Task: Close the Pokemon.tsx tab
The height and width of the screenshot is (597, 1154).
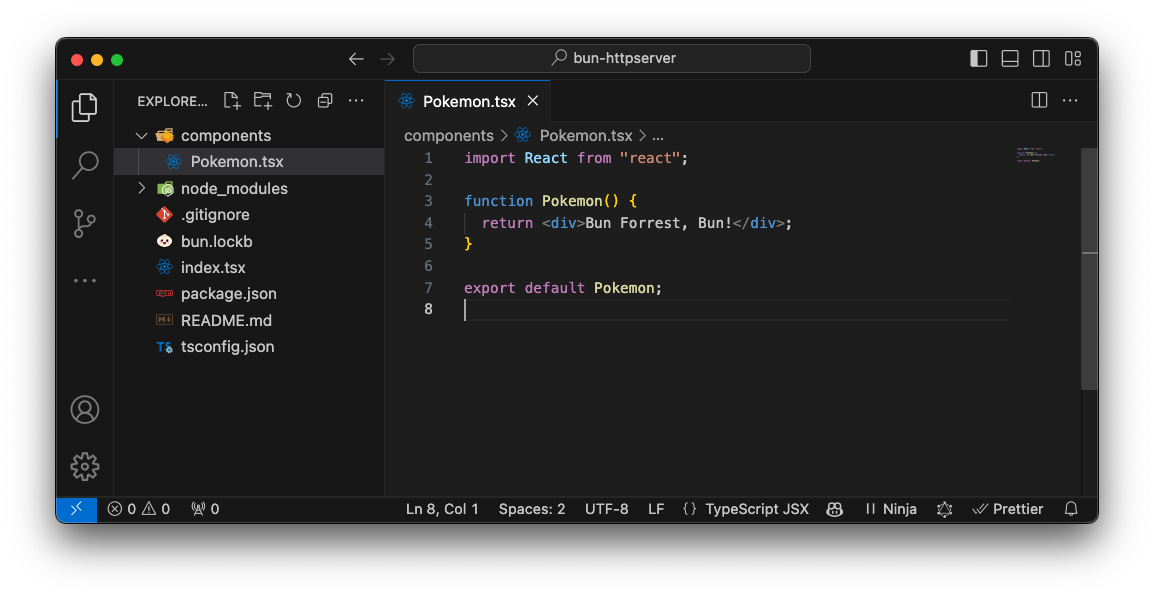Action: [x=533, y=101]
